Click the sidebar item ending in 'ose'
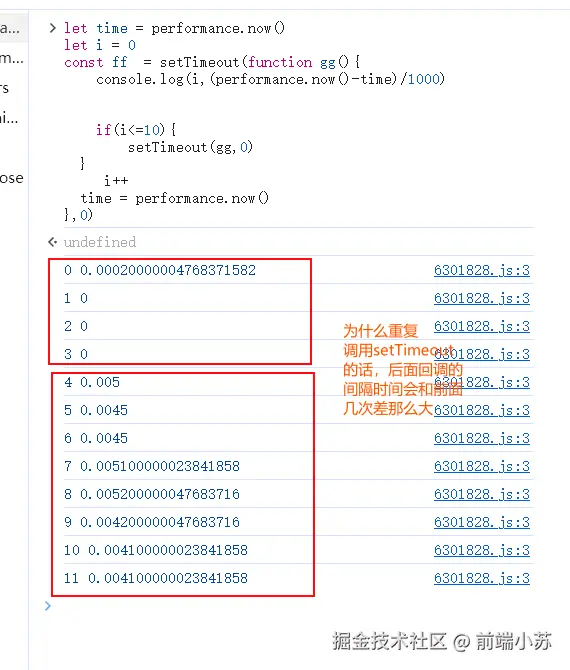 pyautogui.click(x=12, y=178)
